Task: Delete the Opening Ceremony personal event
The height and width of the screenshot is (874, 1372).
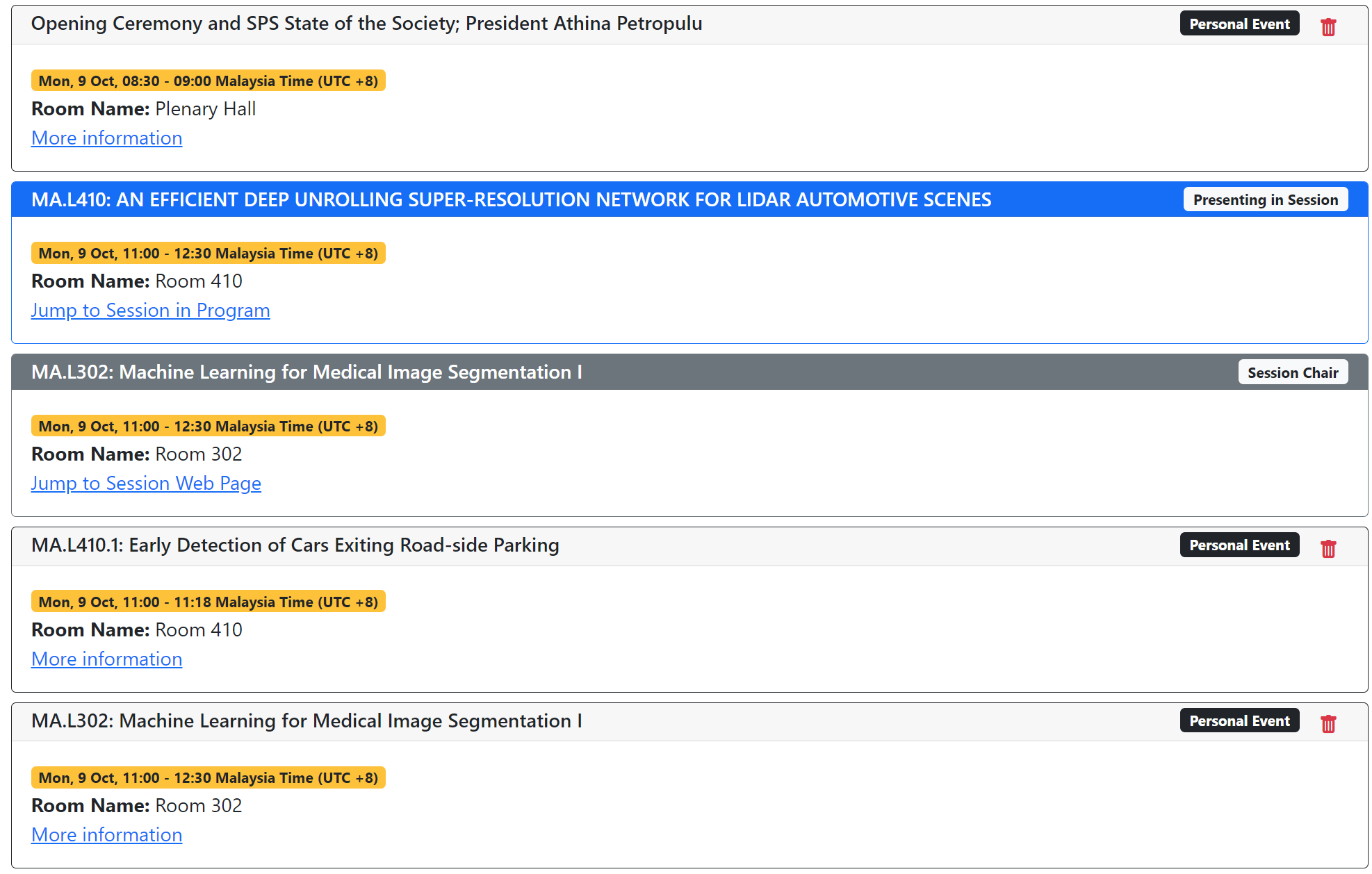Action: pos(1328,26)
